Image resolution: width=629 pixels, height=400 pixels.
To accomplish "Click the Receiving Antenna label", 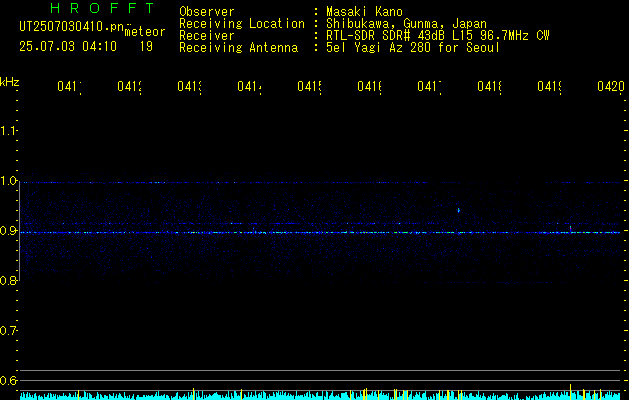I will pos(239,48).
